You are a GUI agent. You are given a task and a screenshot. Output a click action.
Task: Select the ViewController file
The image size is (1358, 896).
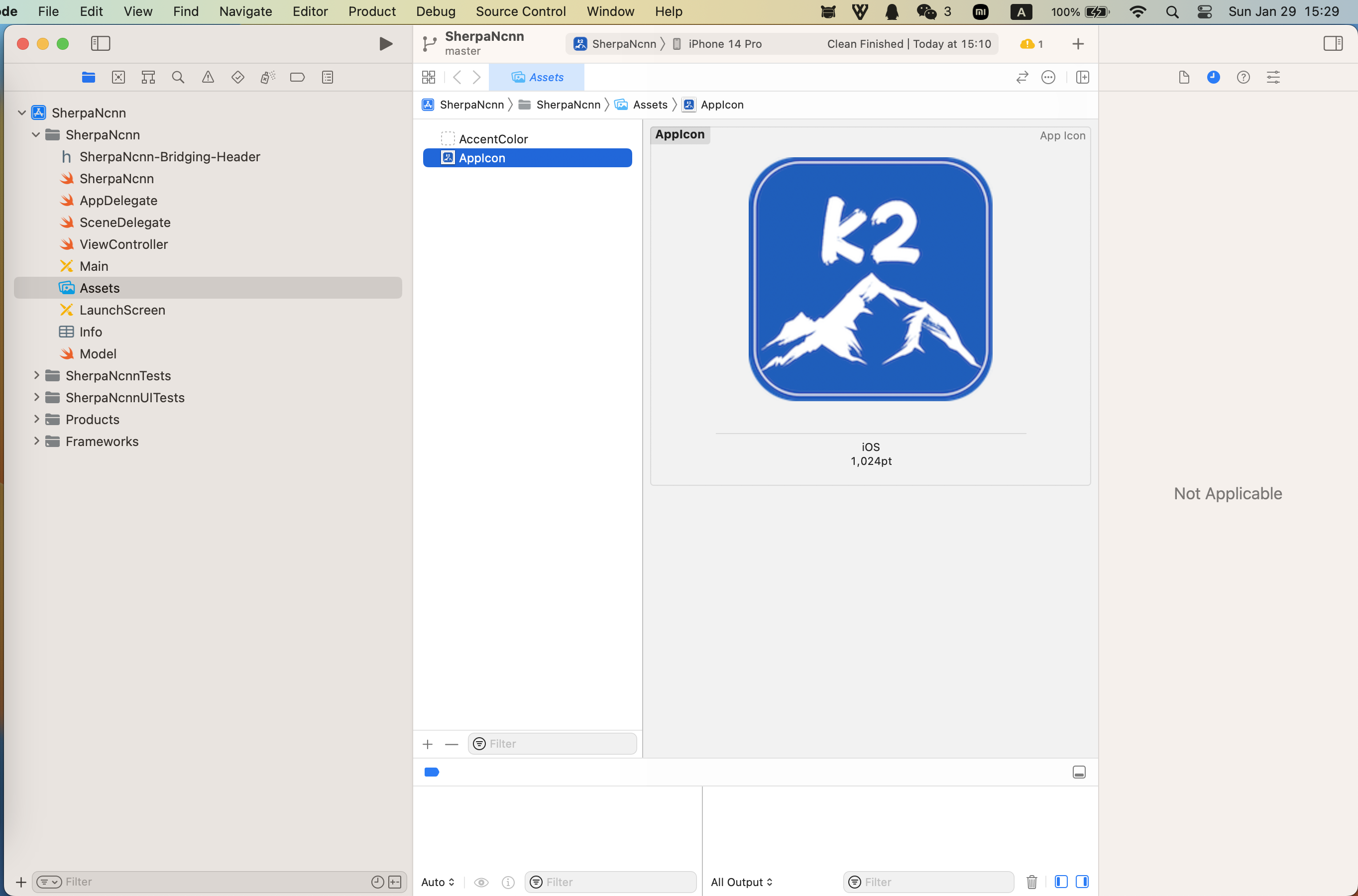[x=123, y=244]
